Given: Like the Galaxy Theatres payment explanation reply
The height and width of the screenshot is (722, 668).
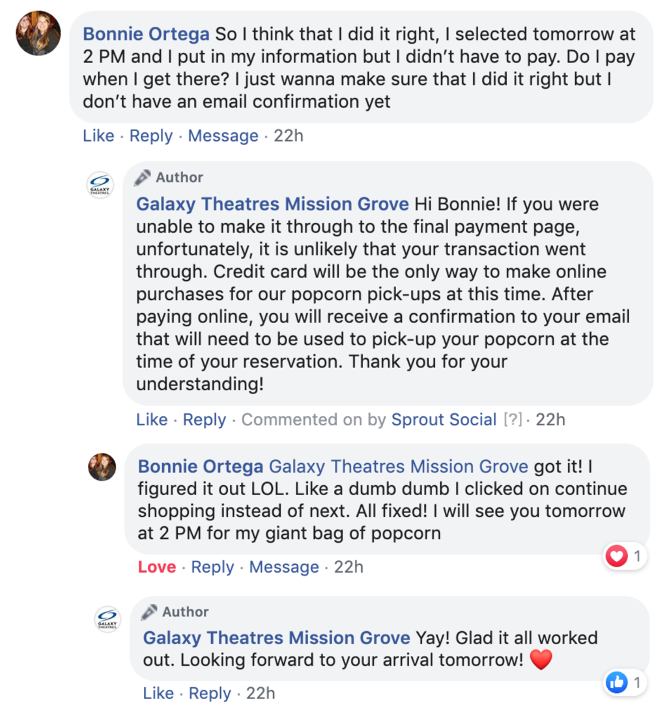Looking at the screenshot, I should point(151,419).
